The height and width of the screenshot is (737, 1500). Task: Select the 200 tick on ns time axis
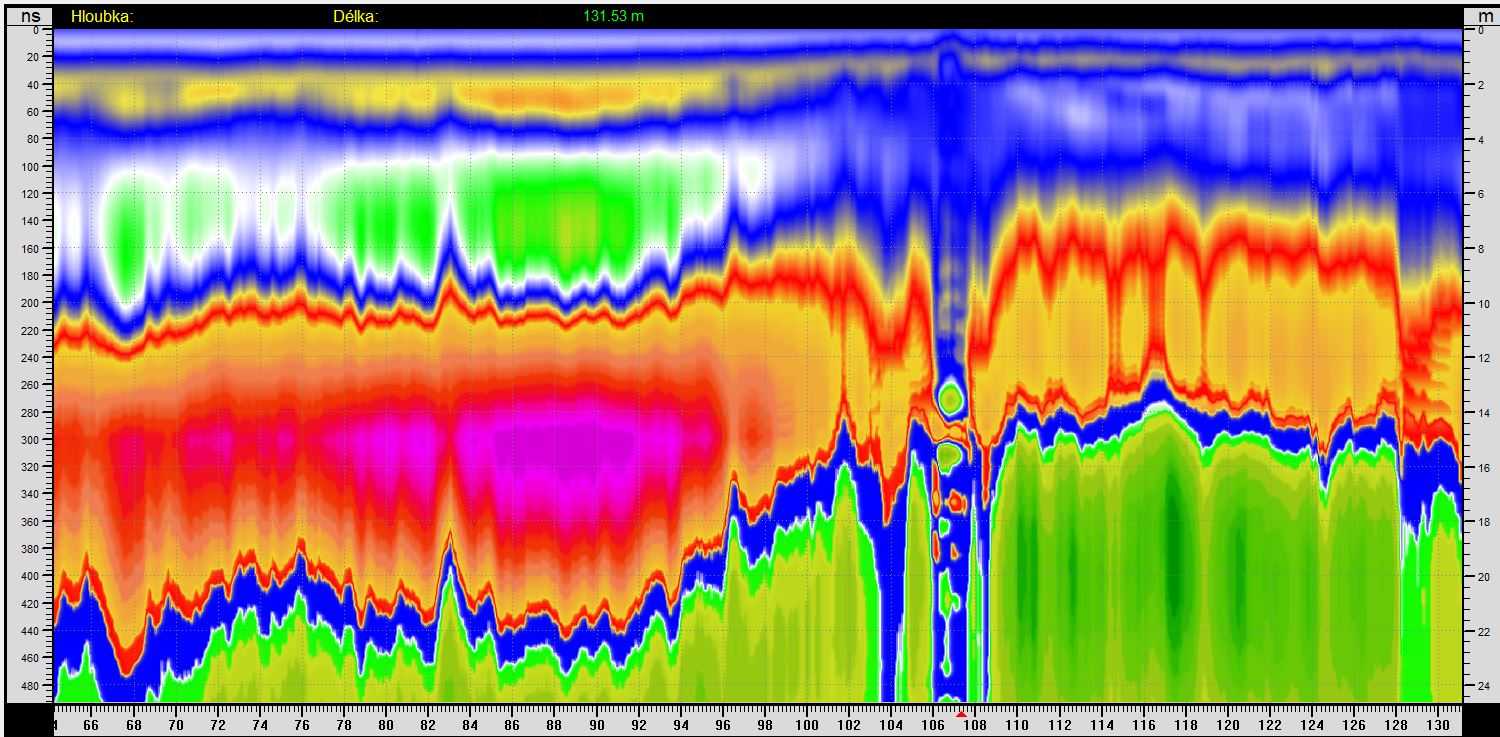(x=29, y=303)
